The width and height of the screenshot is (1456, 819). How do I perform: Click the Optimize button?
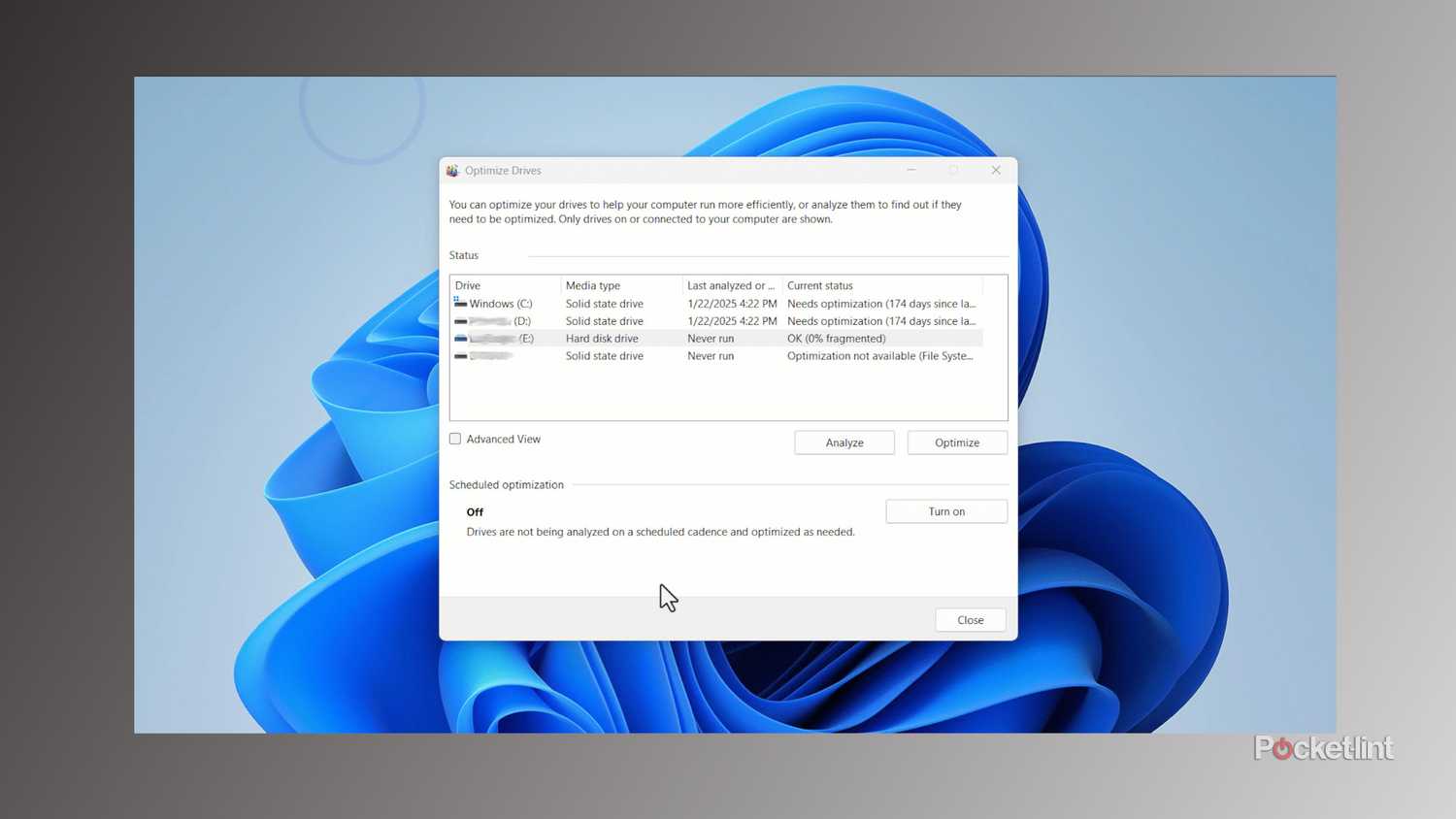[956, 442]
